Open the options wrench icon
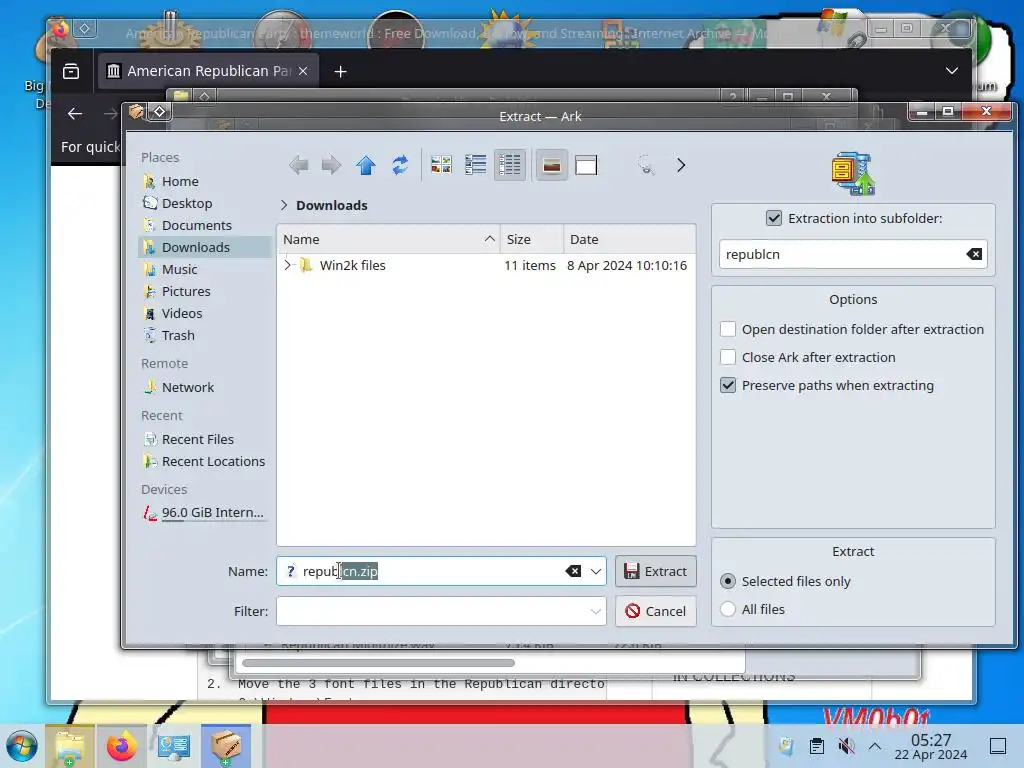This screenshot has width=1024, height=768. click(x=646, y=165)
